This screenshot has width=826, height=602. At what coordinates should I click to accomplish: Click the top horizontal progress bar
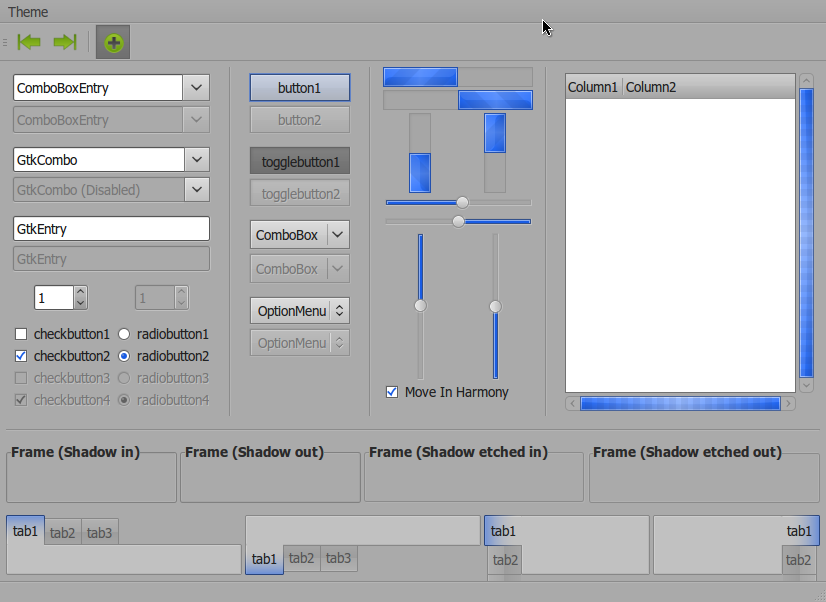coord(458,77)
